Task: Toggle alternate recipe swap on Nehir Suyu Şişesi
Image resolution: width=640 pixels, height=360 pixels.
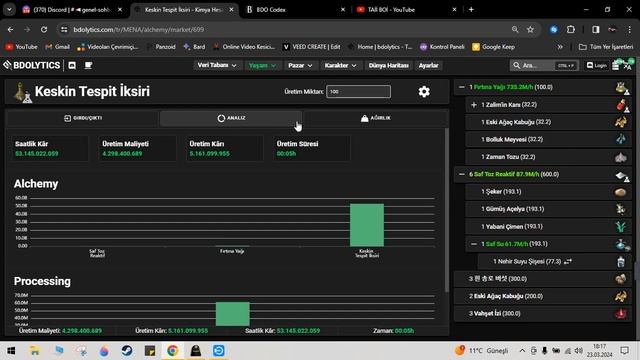Action: (568, 262)
